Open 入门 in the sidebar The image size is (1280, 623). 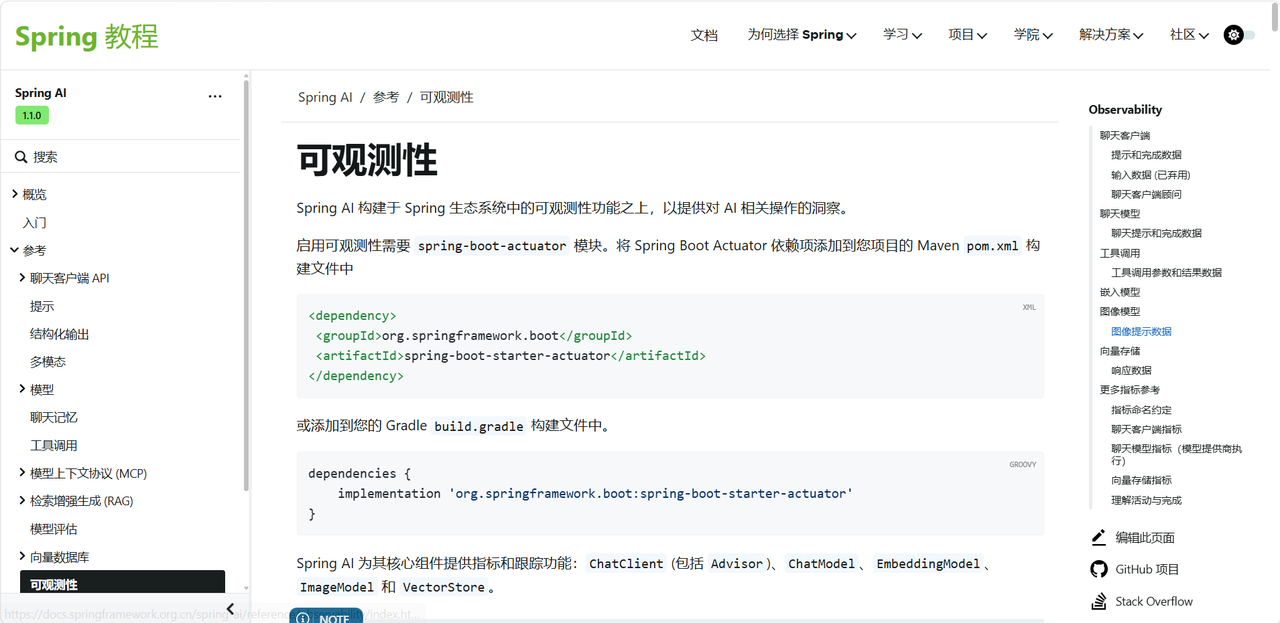click(35, 222)
